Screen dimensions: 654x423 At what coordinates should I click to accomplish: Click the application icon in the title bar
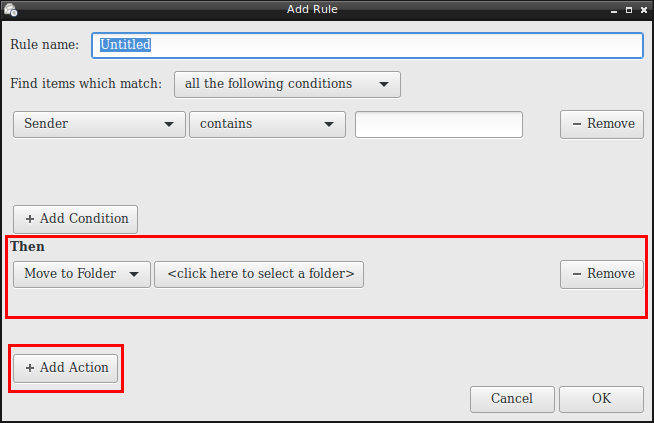tap(10, 10)
